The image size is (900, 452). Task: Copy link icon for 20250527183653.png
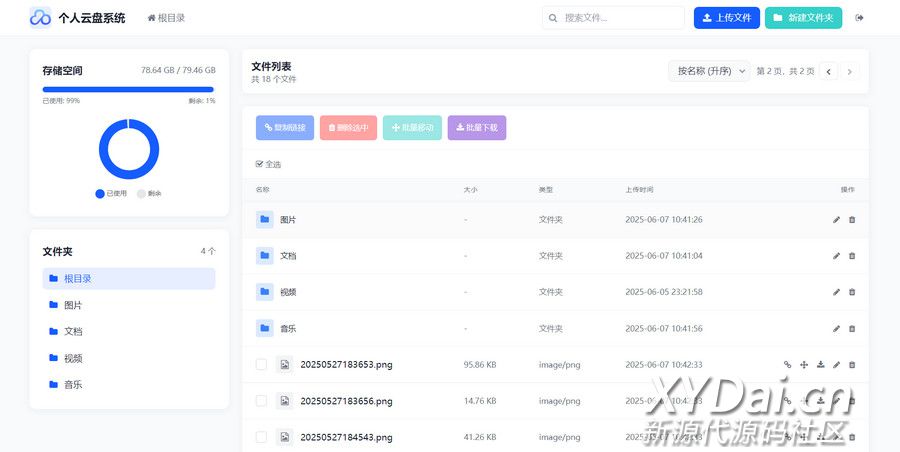pyautogui.click(x=787, y=365)
